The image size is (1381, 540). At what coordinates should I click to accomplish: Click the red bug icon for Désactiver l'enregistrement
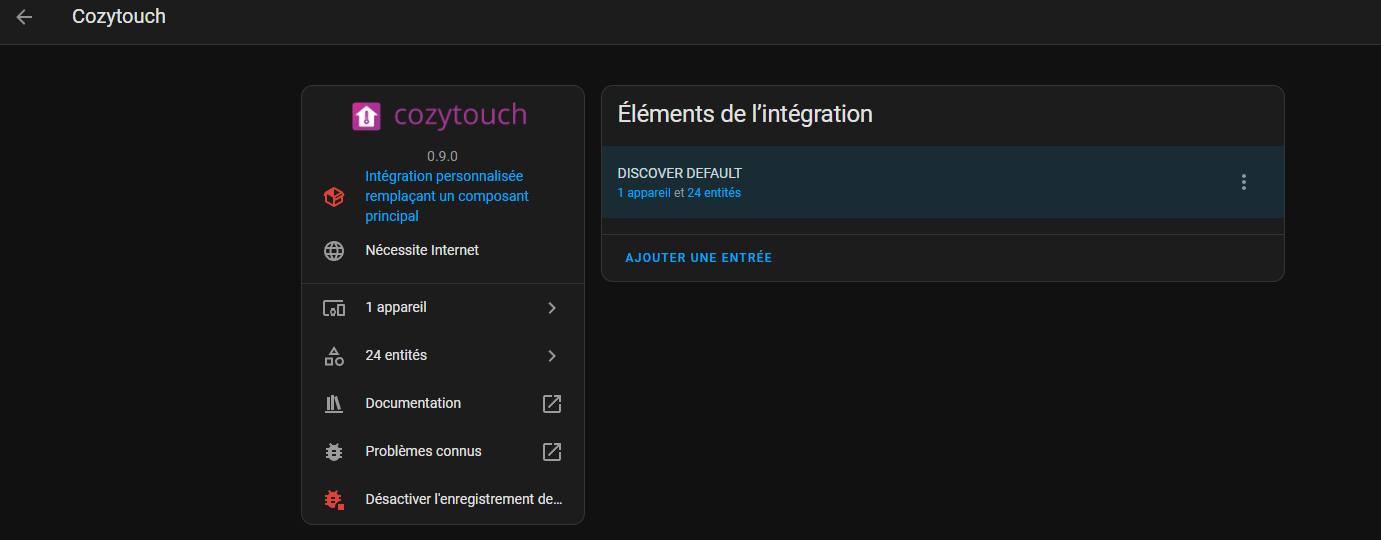[x=334, y=499]
